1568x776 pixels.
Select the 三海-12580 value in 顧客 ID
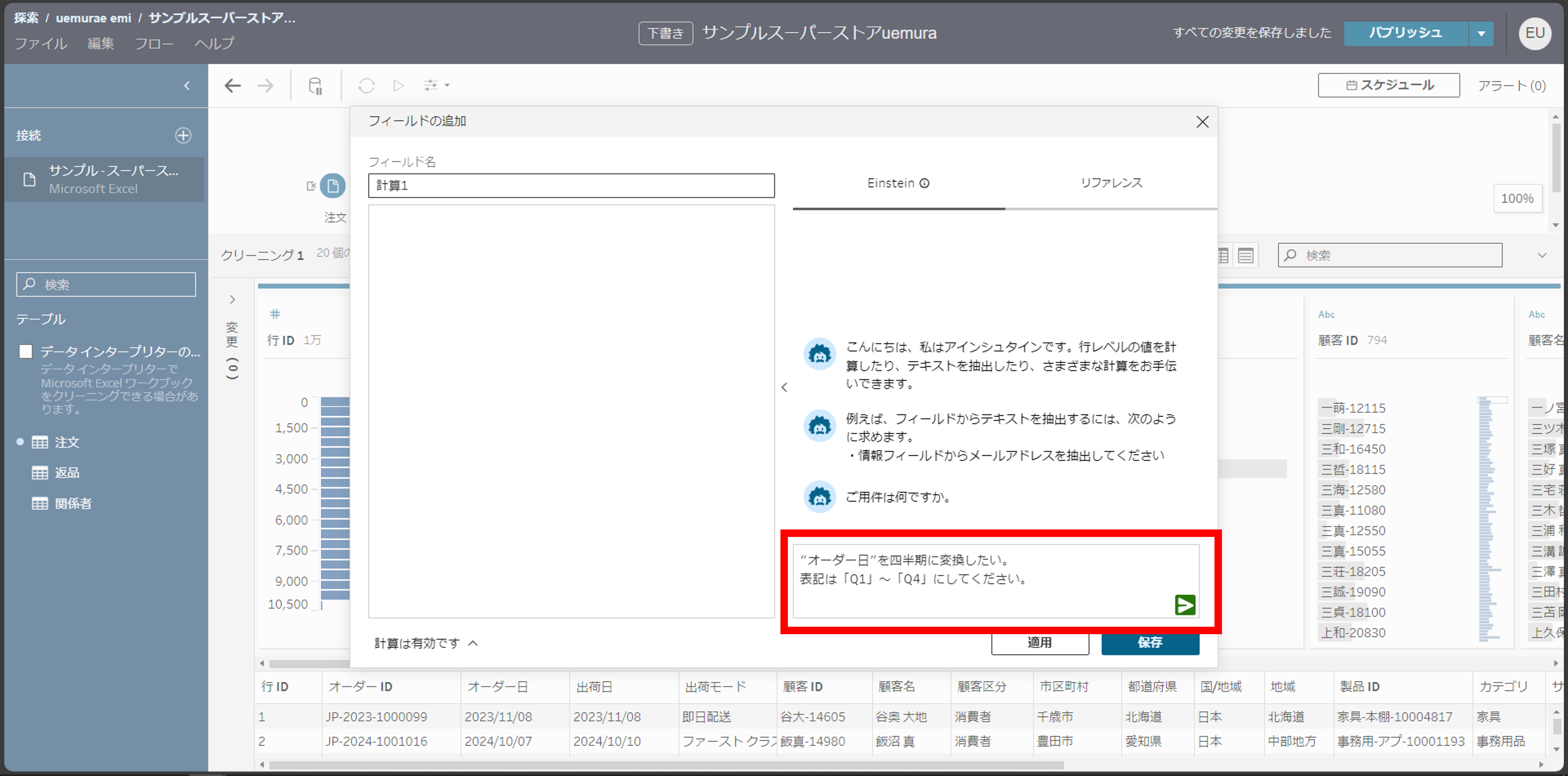[x=1352, y=490]
